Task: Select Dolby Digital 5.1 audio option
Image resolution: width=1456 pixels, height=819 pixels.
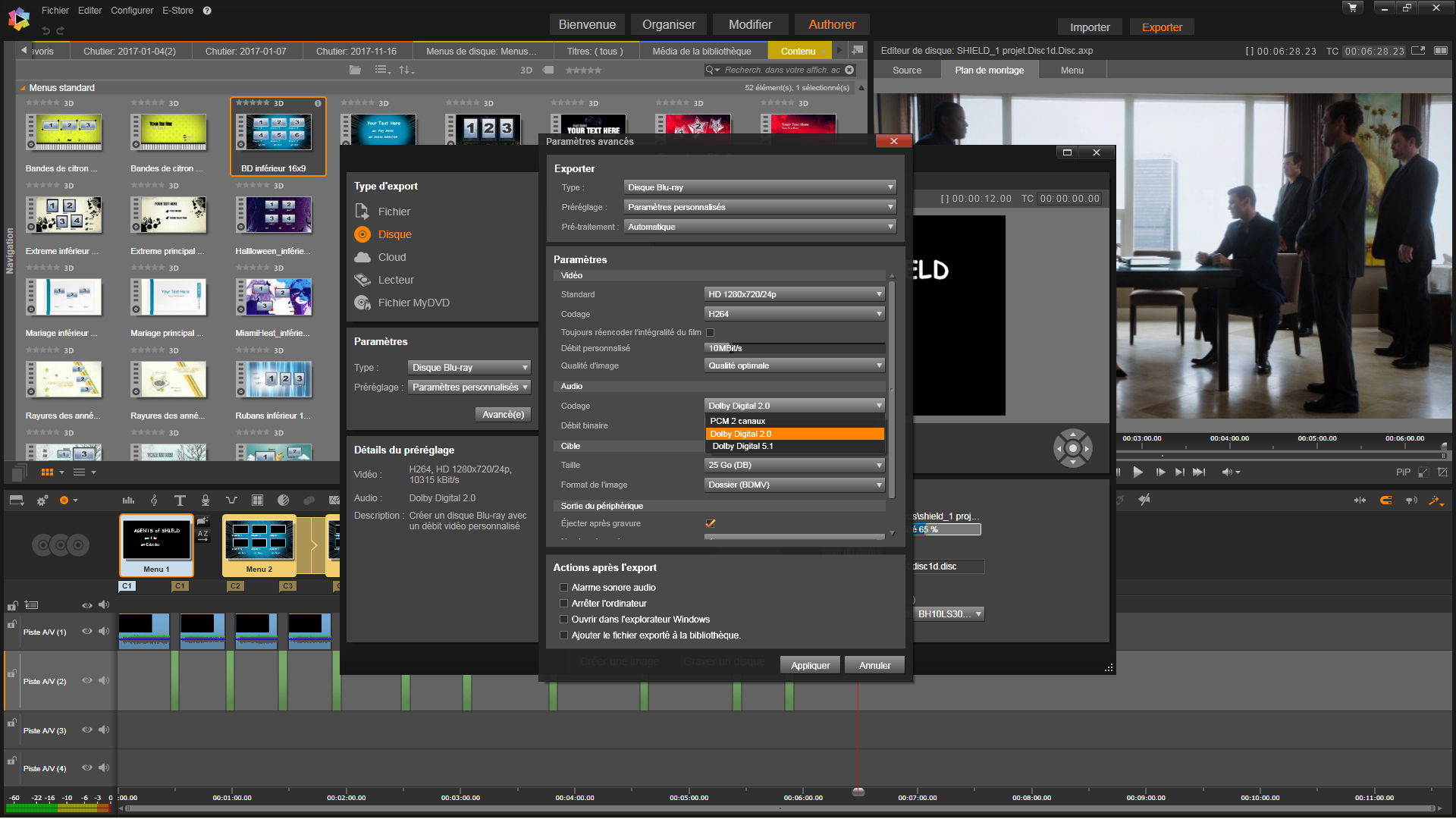Action: (x=794, y=446)
